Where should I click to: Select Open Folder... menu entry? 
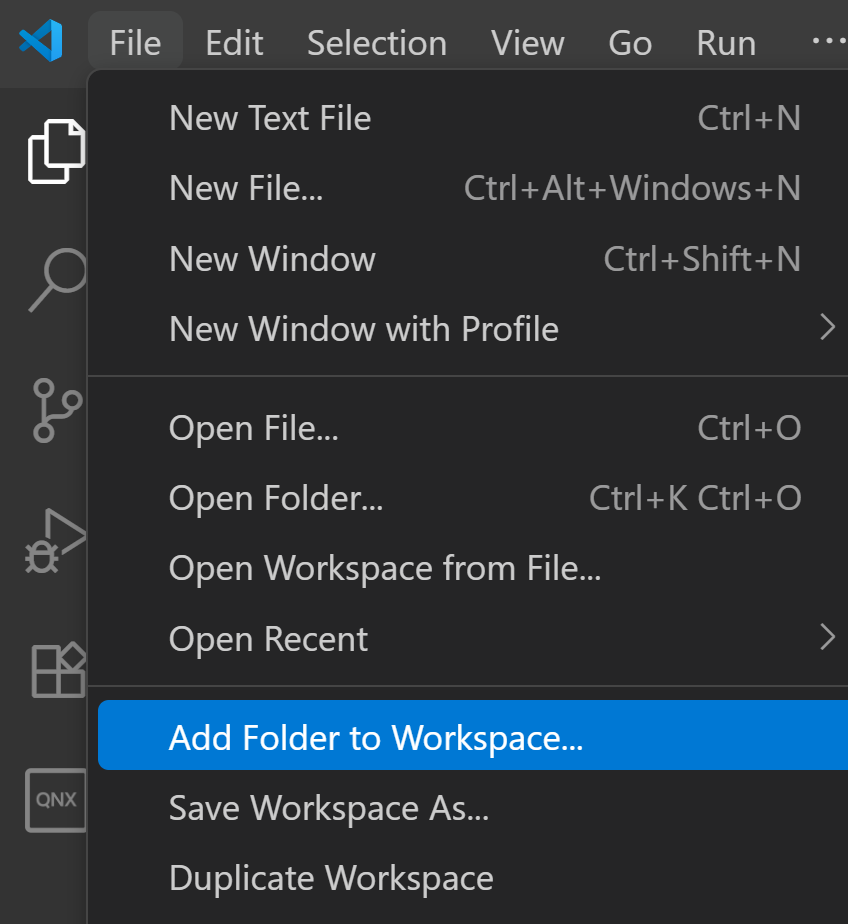tap(276, 498)
